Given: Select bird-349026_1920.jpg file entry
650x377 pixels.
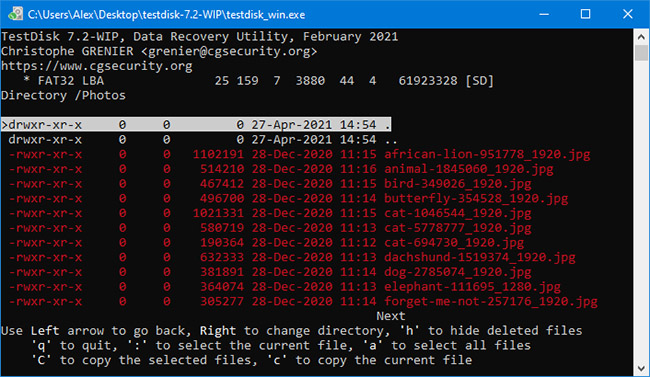Looking at the screenshot, I should coord(270,184).
